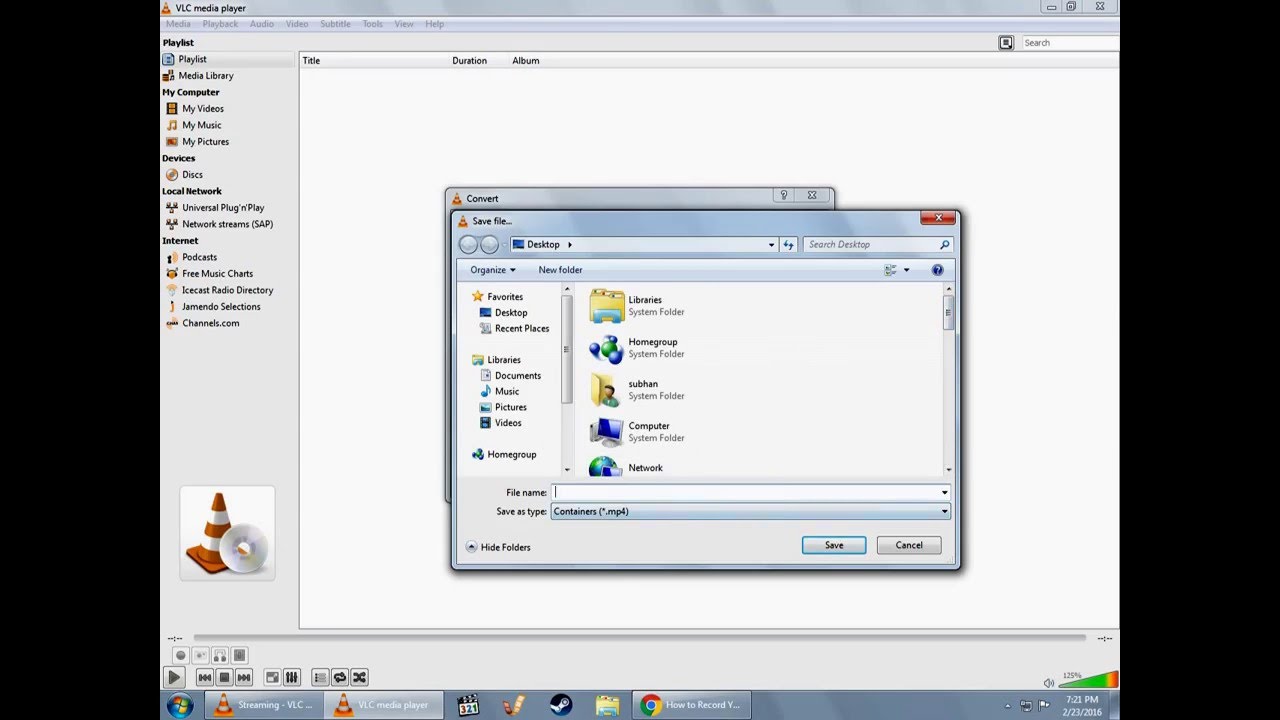Select Desktop under Favorites
The width and height of the screenshot is (1280, 720).
point(511,313)
